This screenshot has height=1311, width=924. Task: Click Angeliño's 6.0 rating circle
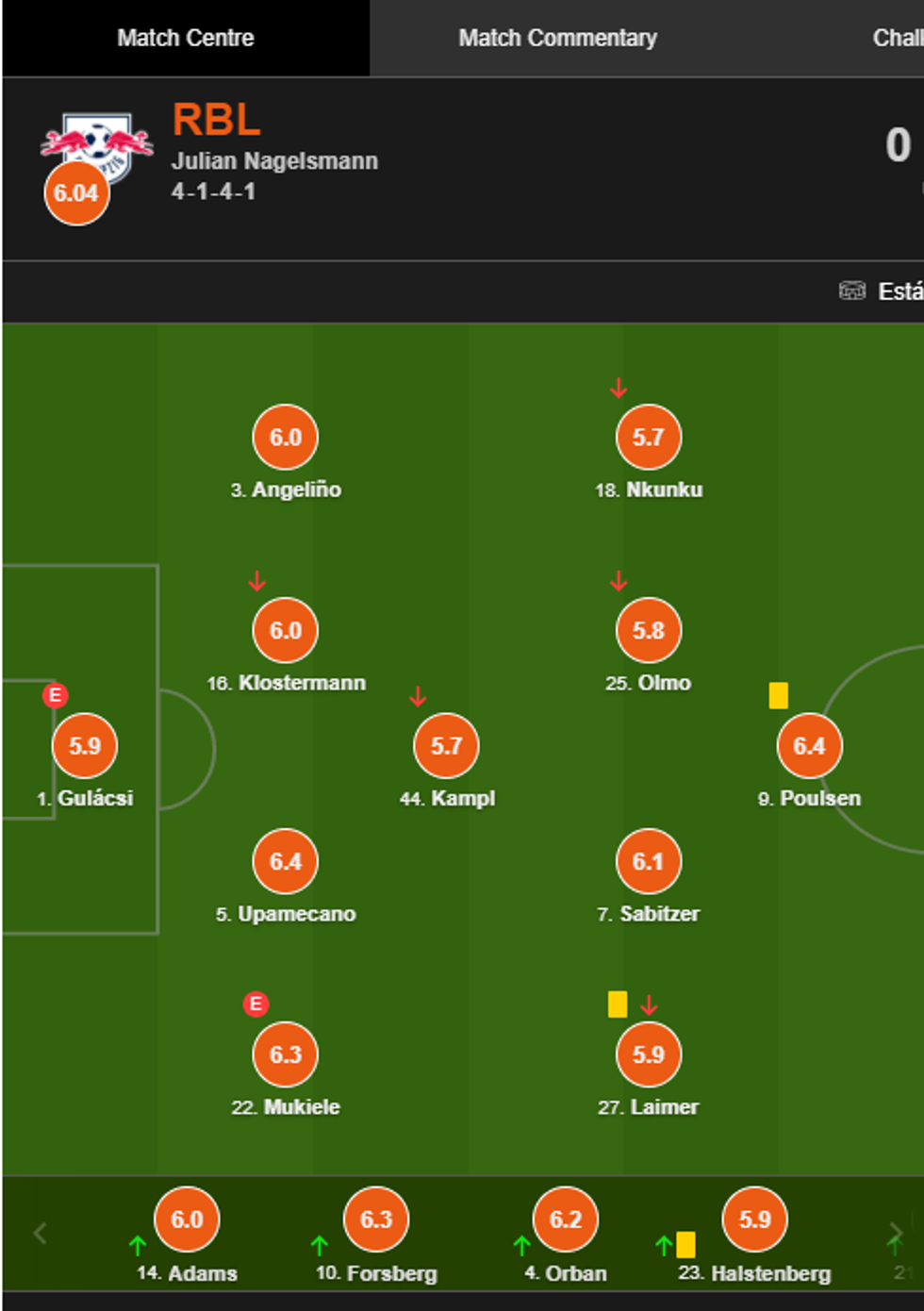(x=286, y=438)
